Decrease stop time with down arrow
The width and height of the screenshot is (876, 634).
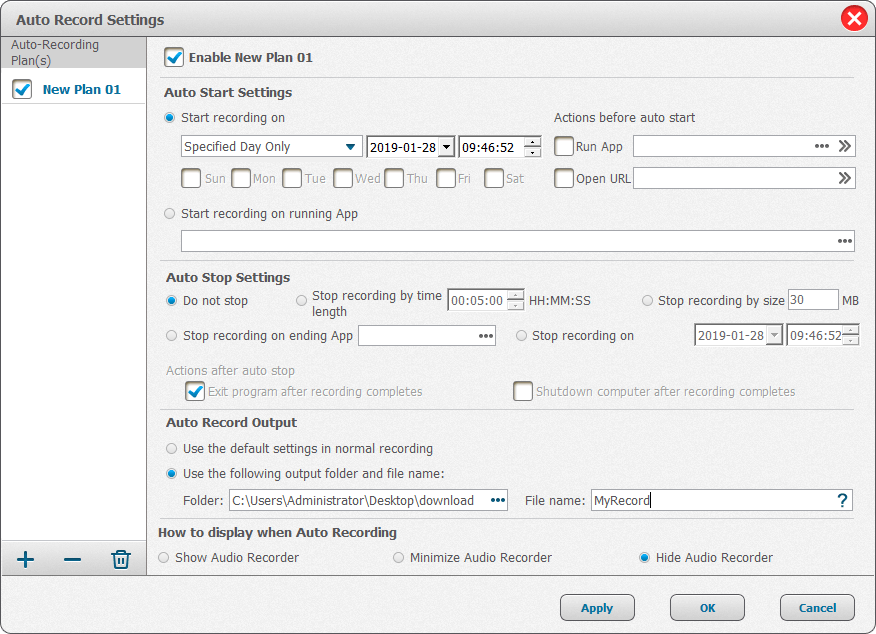[x=851, y=341]
